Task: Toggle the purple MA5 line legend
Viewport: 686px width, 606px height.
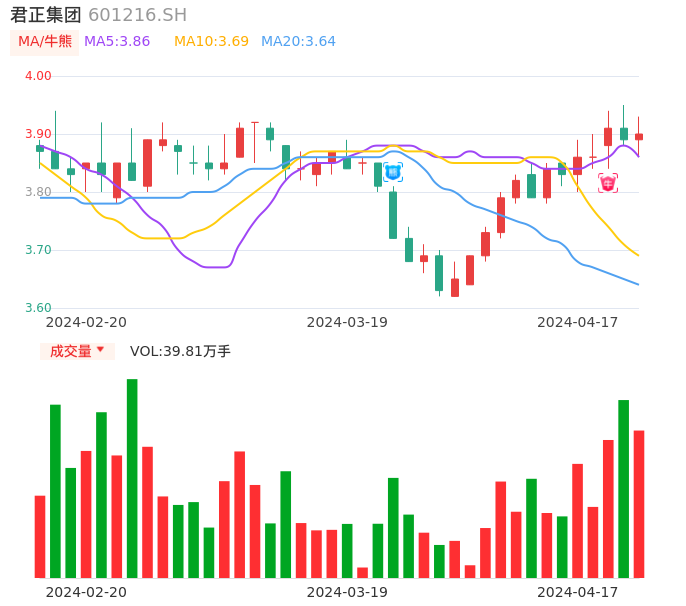Action: point(117,42)
